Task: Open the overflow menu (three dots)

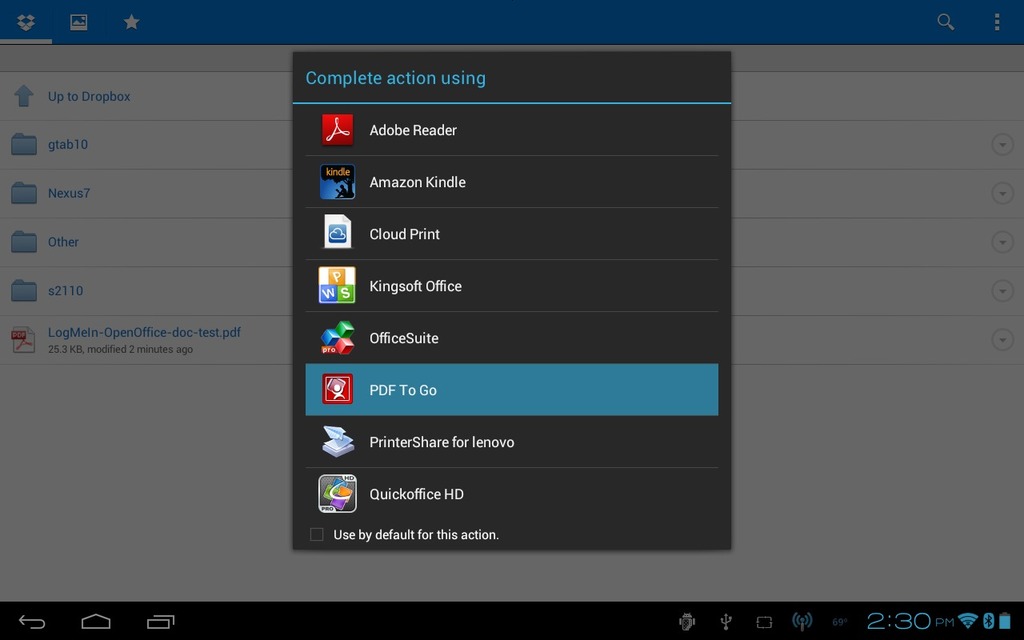Action: 997,22
